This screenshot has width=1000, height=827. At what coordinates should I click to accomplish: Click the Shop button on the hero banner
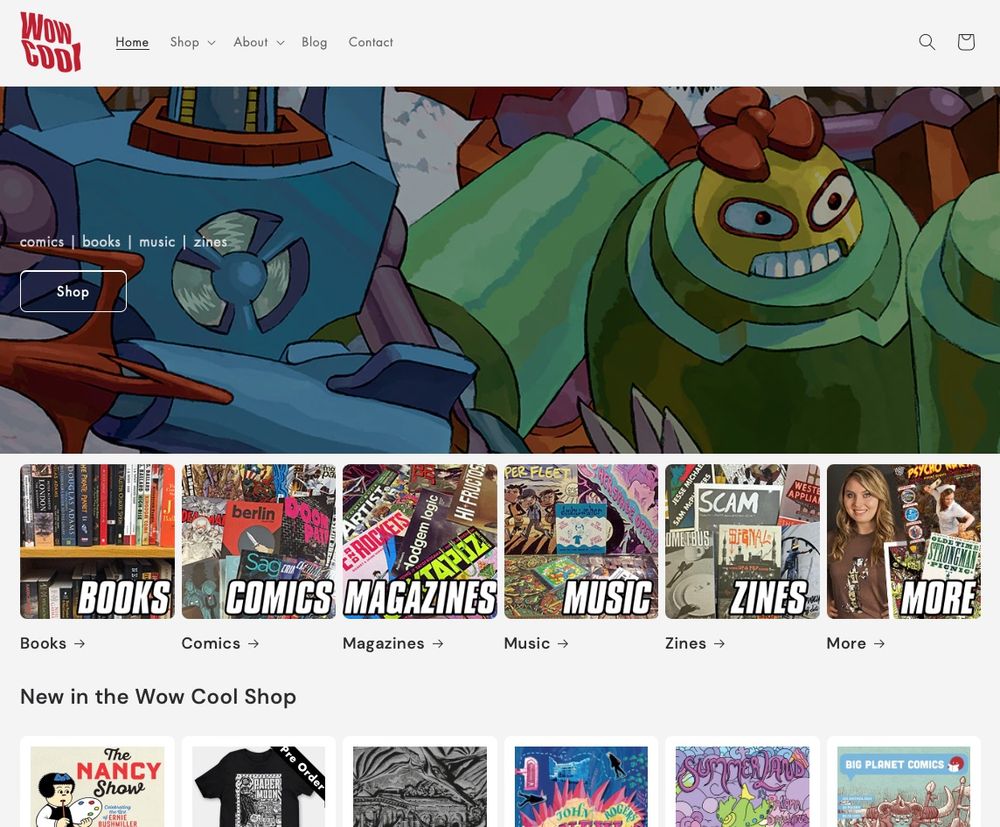[x=73, y=291]
